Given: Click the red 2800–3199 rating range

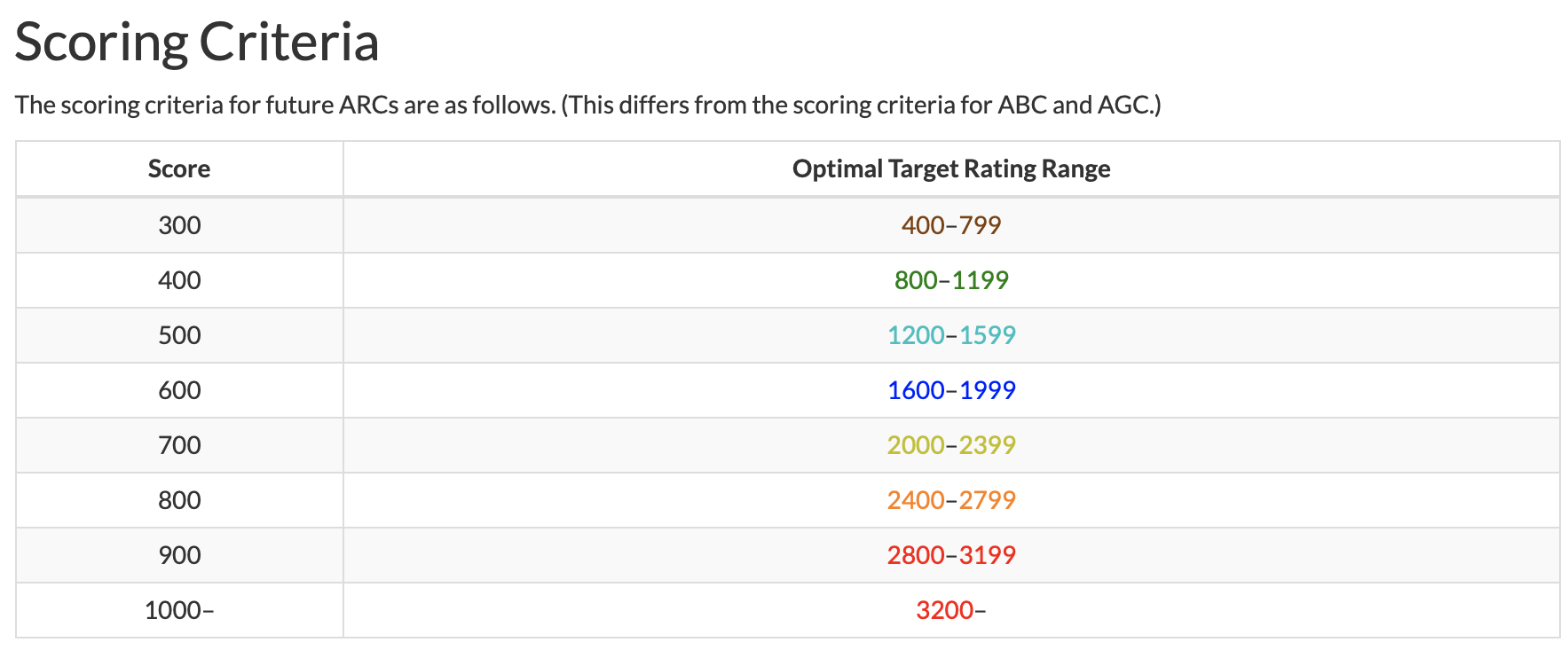Looking at the screenshot, I should pyautogui.click(x=950, y=555).
